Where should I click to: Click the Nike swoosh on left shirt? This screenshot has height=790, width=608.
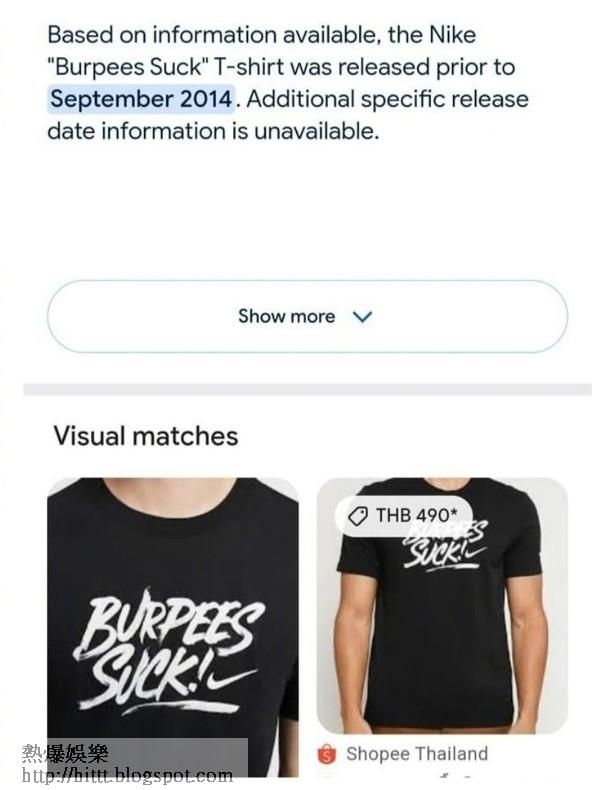(232, 681)
